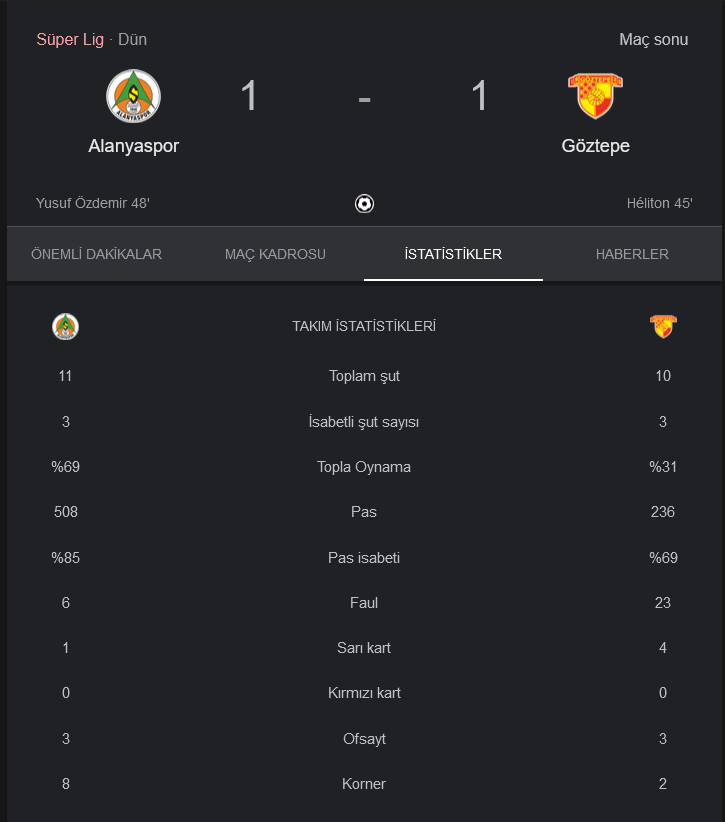The height and width of the screenshot is (822, 725).
Task: Click goal scorer Héliton 45'
Action: (659, 203)
